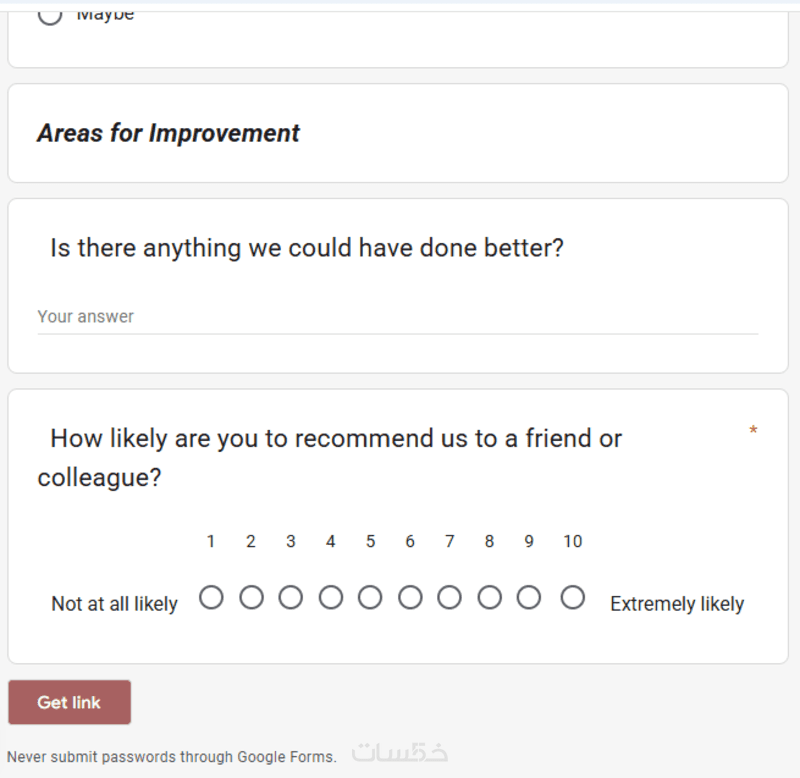Select rating 10 'Extremely likely' radio button
Viewport: 800px width, 778px height.
click(x=573, y=598)
